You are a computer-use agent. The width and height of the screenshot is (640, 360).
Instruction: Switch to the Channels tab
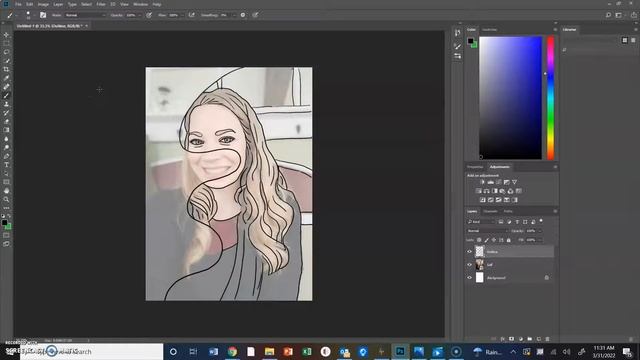[490, 211]
